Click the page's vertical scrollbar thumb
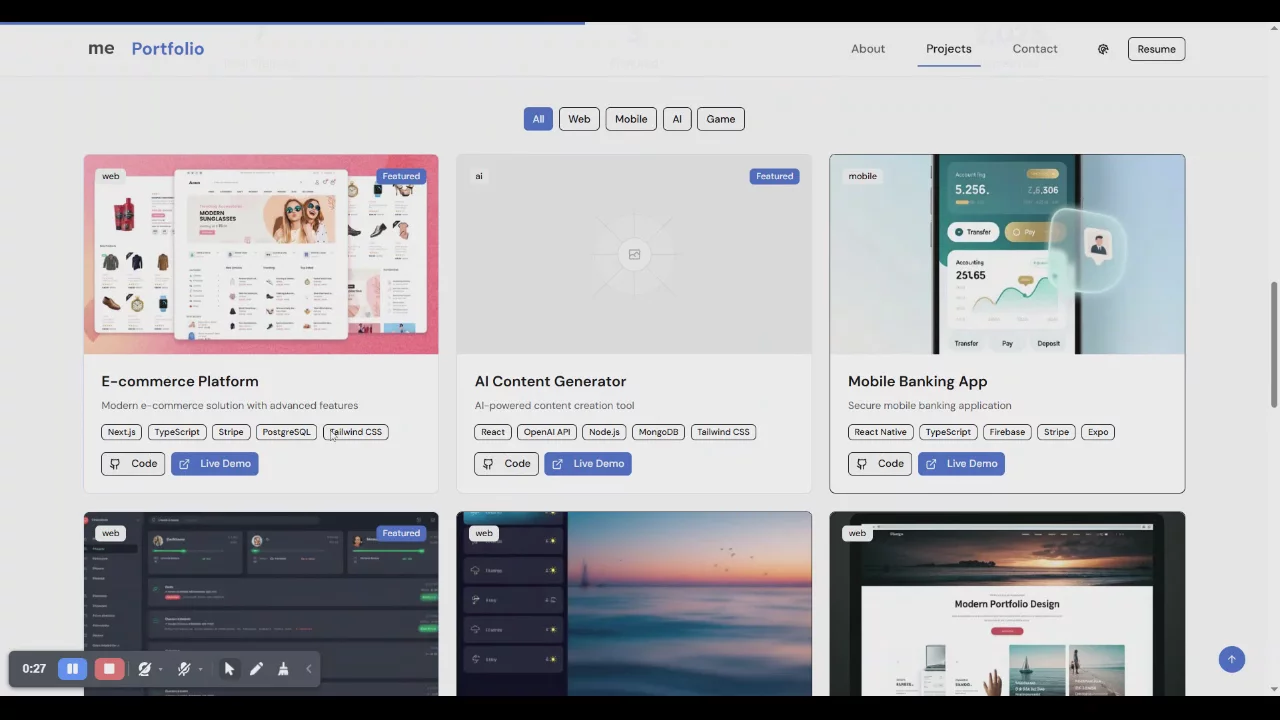The height and width of the screenshot is (720, 1280). [x=1274, y=345]
